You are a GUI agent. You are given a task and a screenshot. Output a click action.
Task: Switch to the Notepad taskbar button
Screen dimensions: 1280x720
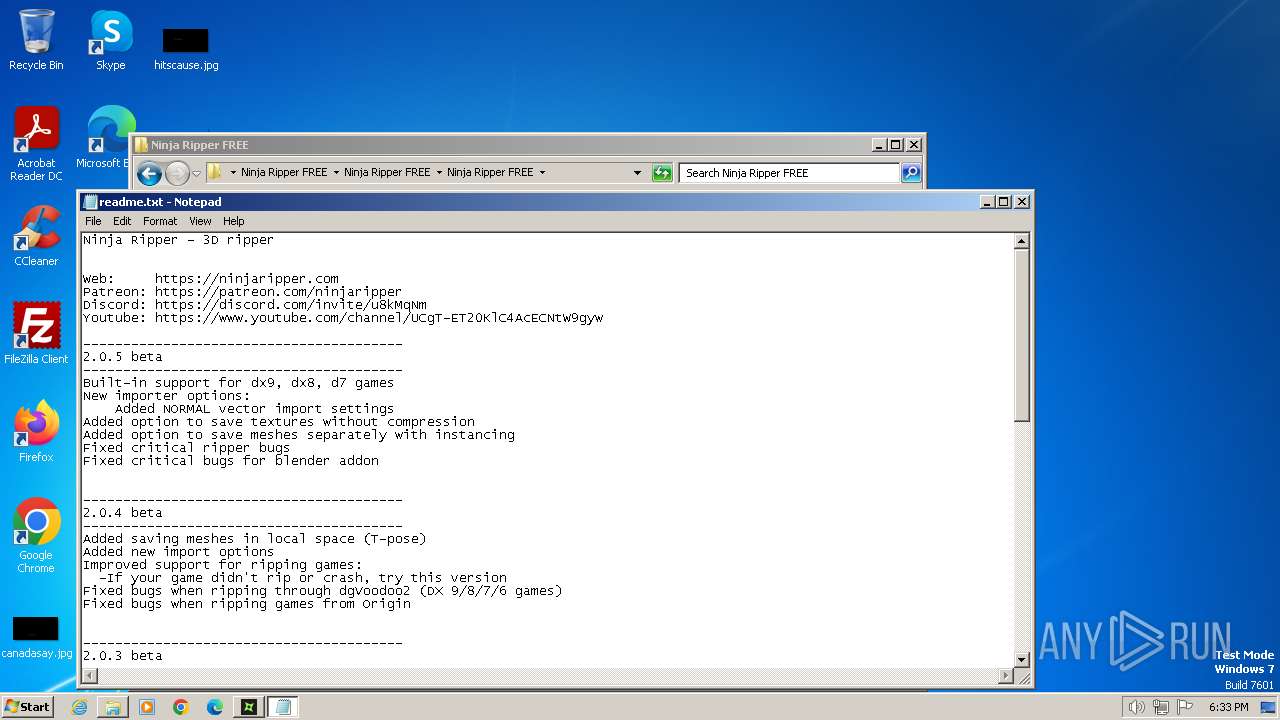[x=283, y=707]
